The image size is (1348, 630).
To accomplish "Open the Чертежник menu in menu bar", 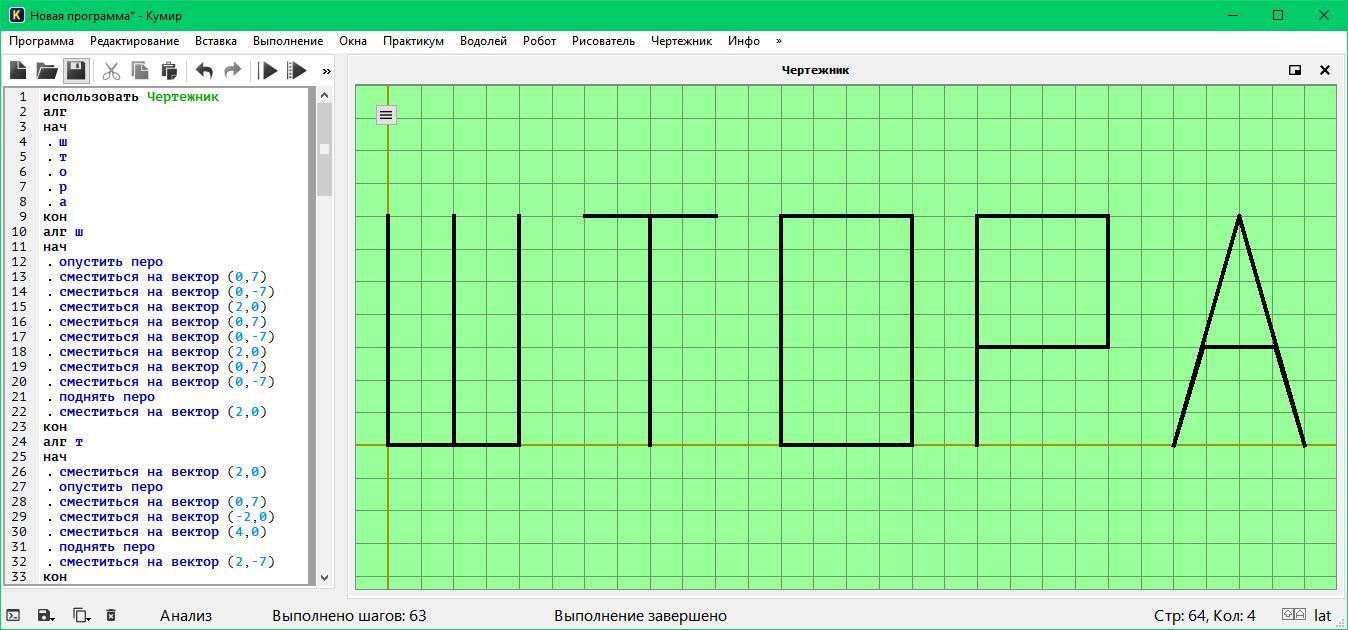I will [681, 41].
